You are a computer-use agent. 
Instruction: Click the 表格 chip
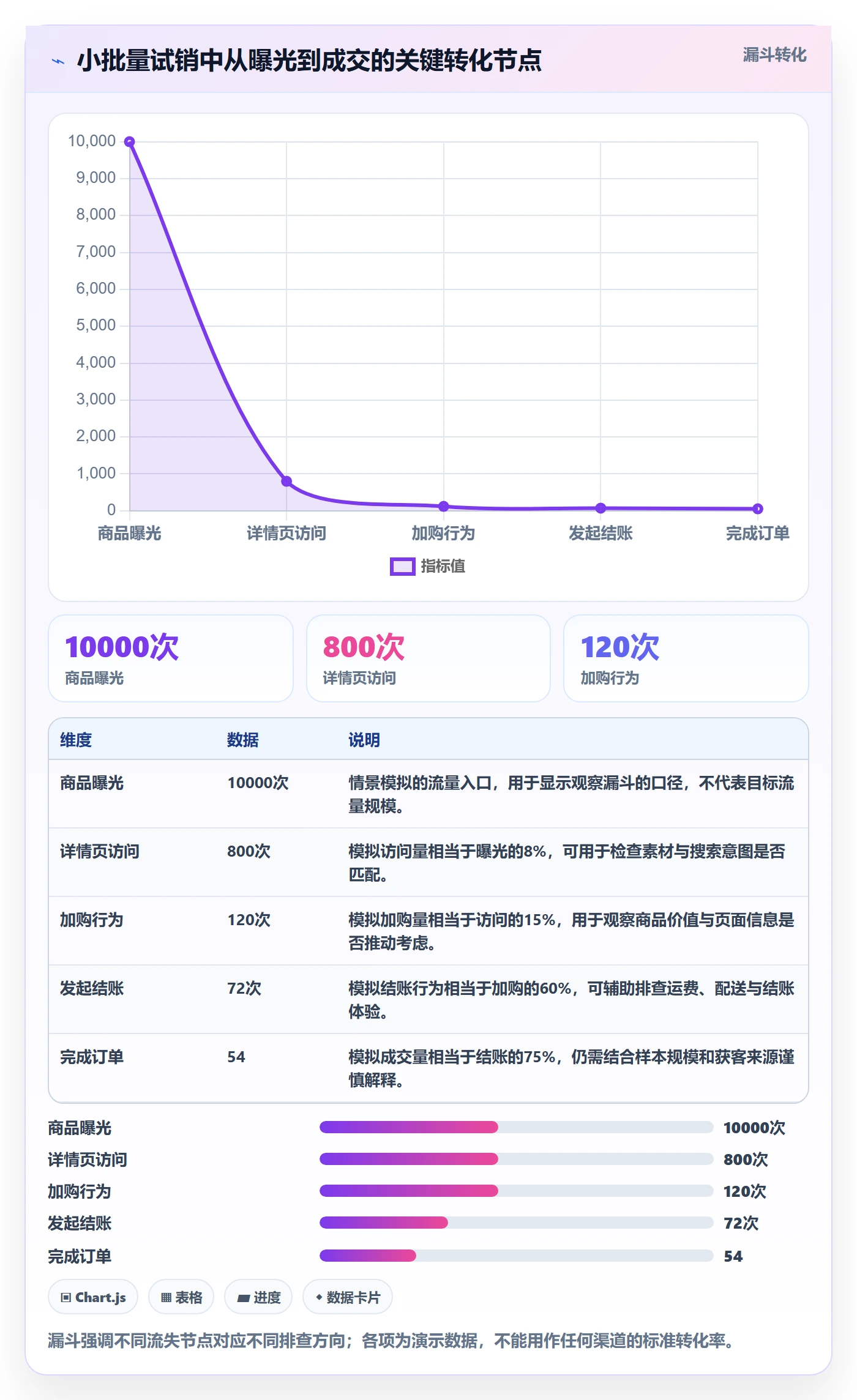(x=181, y=1297)
